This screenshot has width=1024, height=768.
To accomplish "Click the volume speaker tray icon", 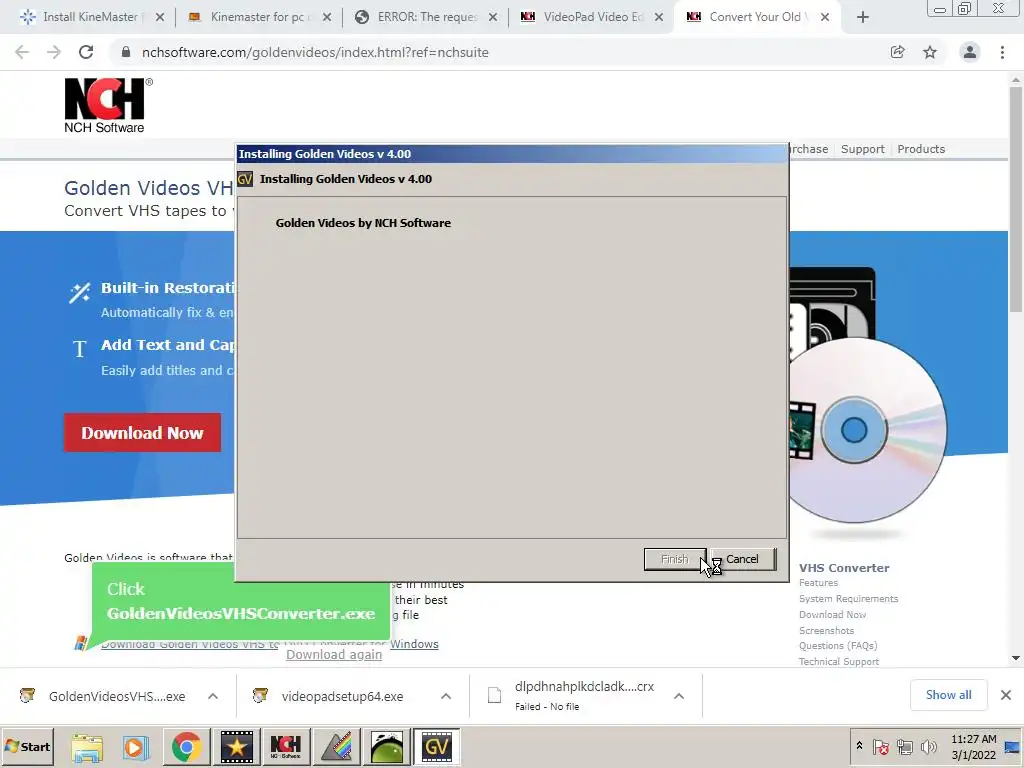I will coord(928,746).
